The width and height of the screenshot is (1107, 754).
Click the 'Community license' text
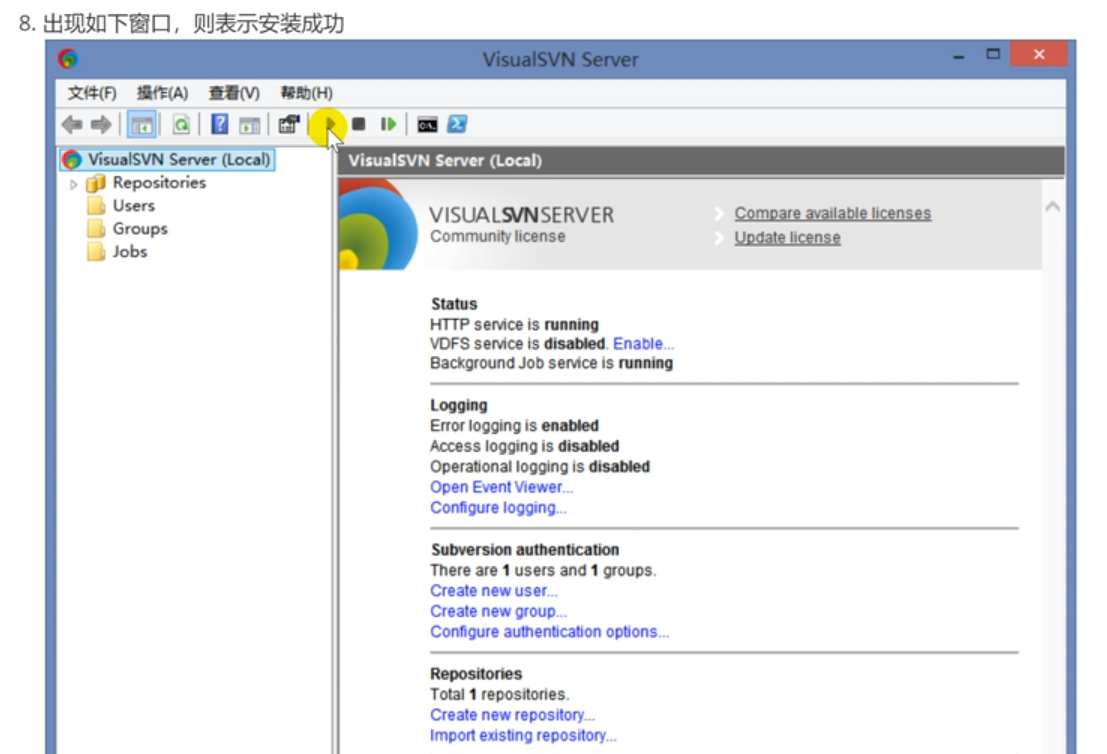pyautogui.click(x=498, y=237)
